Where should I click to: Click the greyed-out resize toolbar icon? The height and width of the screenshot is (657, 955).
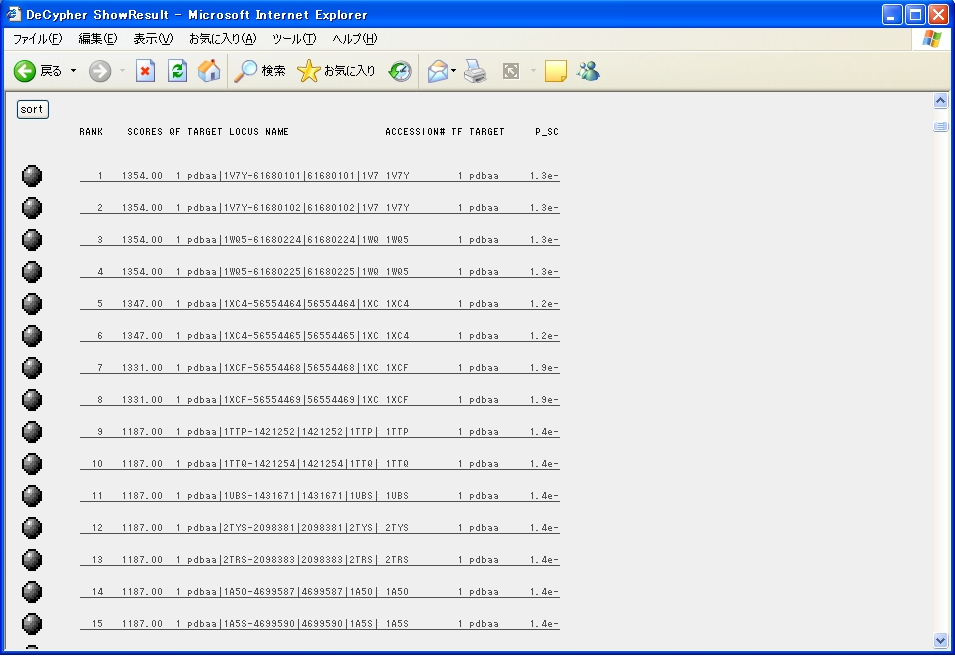[511, 71]
